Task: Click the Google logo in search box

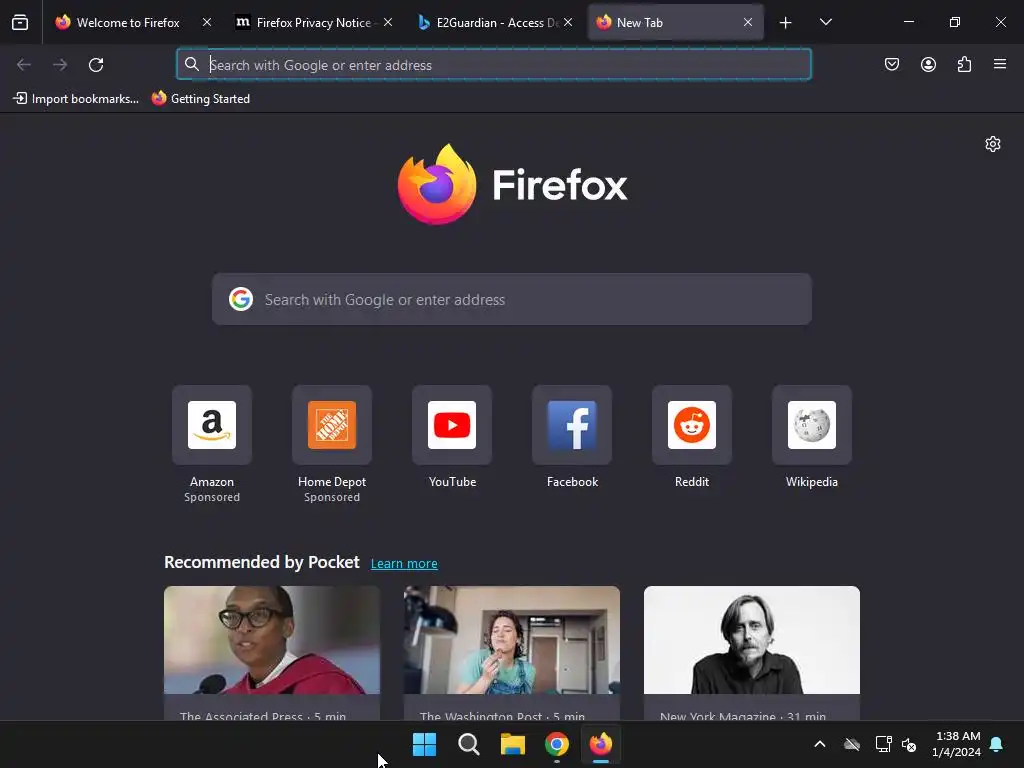Action: pos(241,299)
